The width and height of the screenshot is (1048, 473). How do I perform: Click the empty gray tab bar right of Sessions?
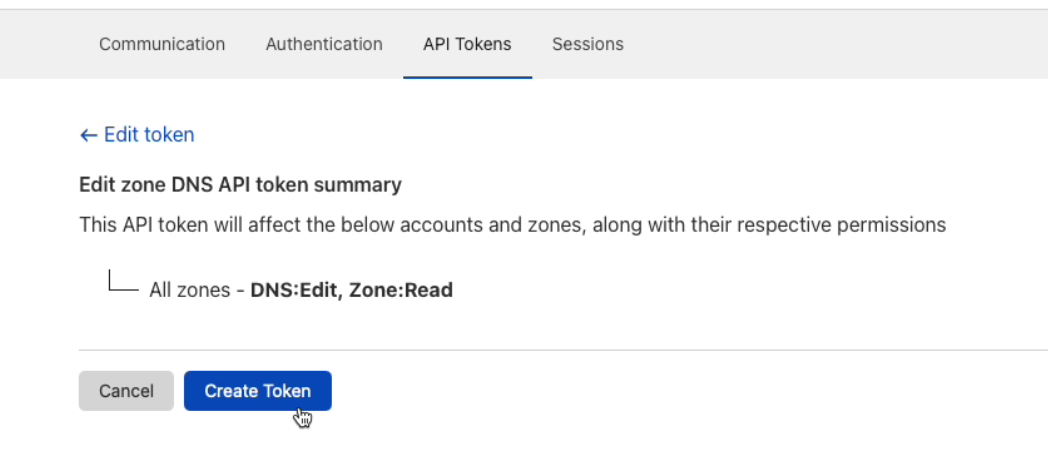[835, 44]
